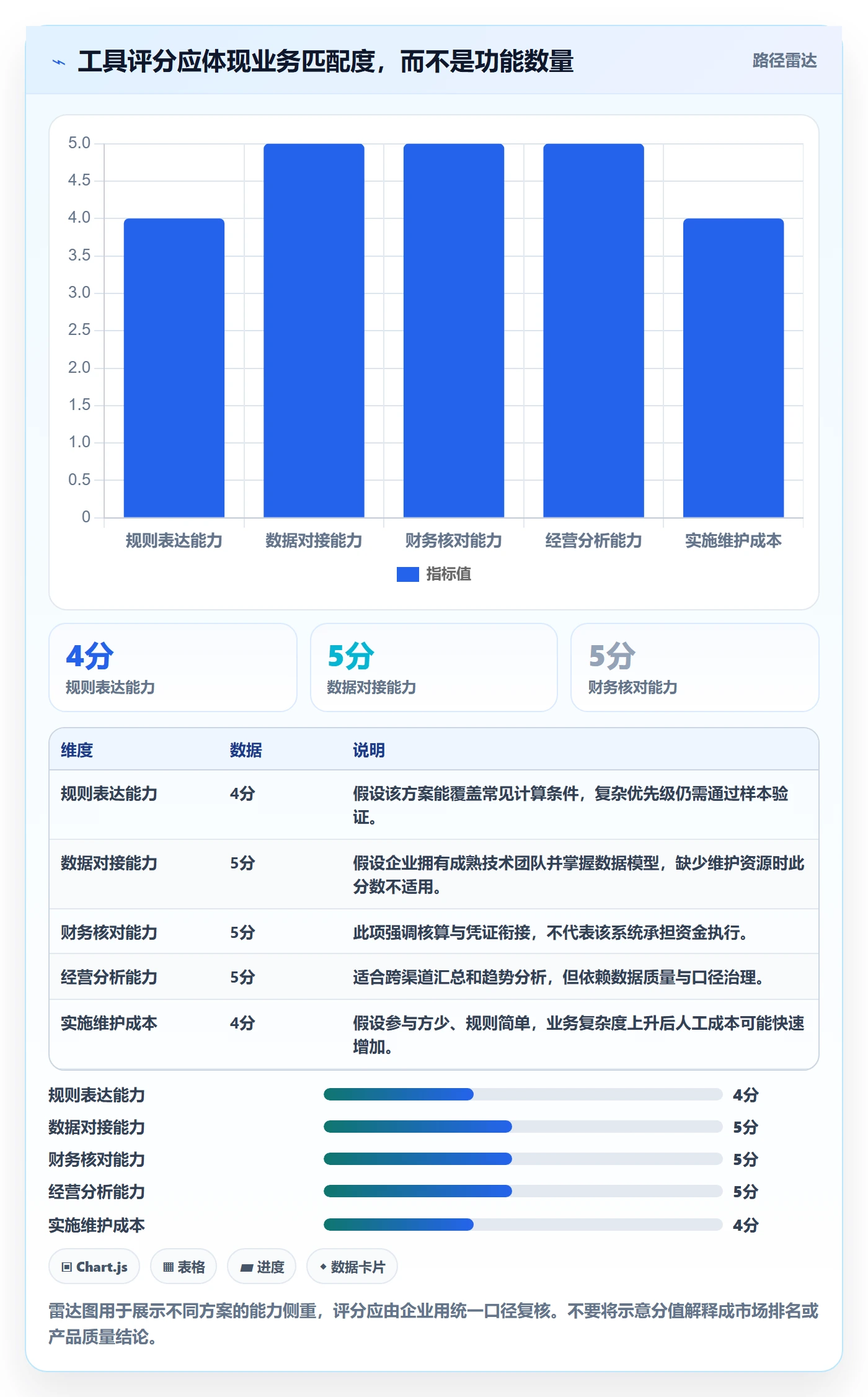
Task: Click the footnote paragraph starting 雷达图用于展示
Action: 433,1324
